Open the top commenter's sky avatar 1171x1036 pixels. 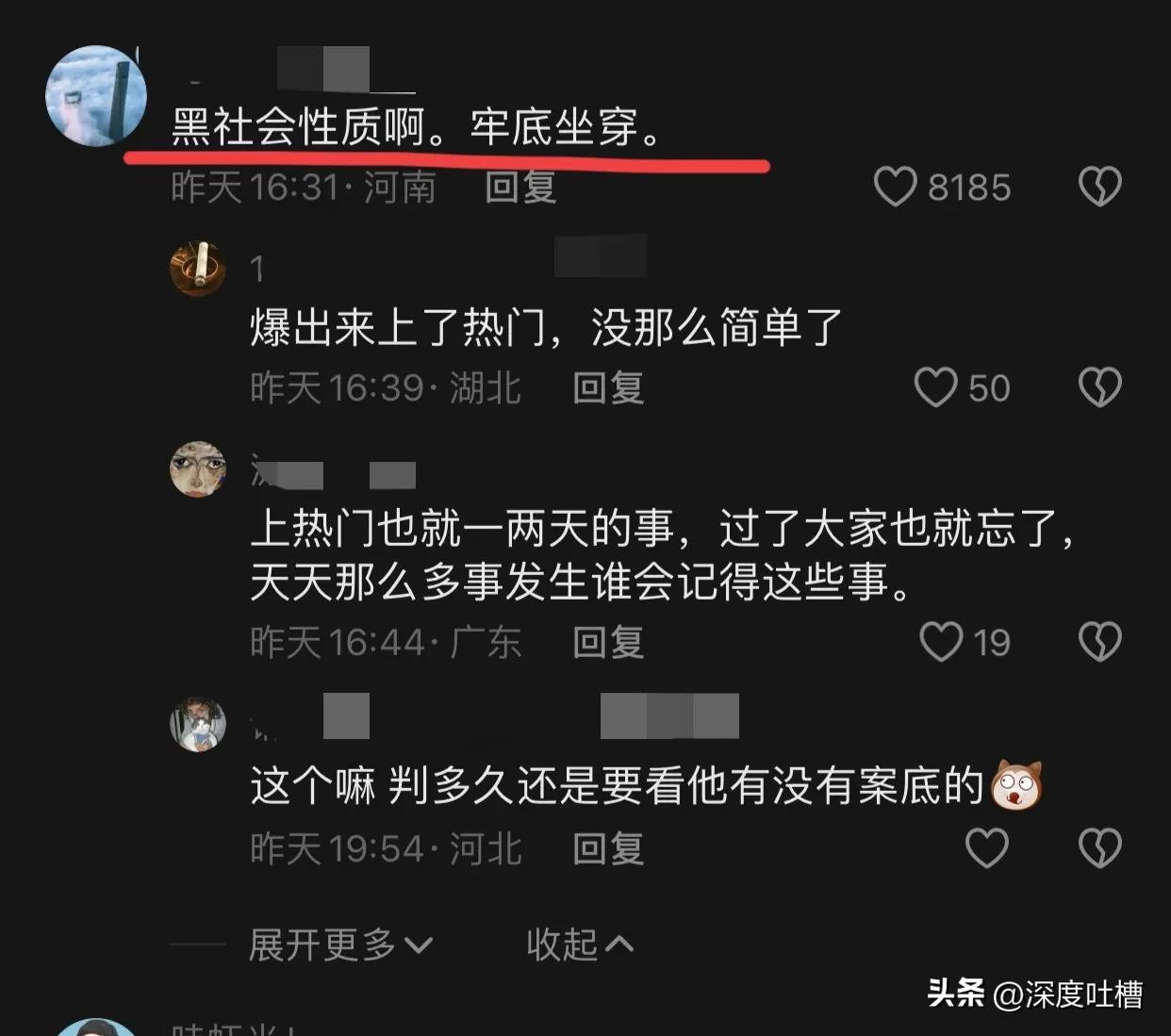pyautogui.click(x=96, y=95)
